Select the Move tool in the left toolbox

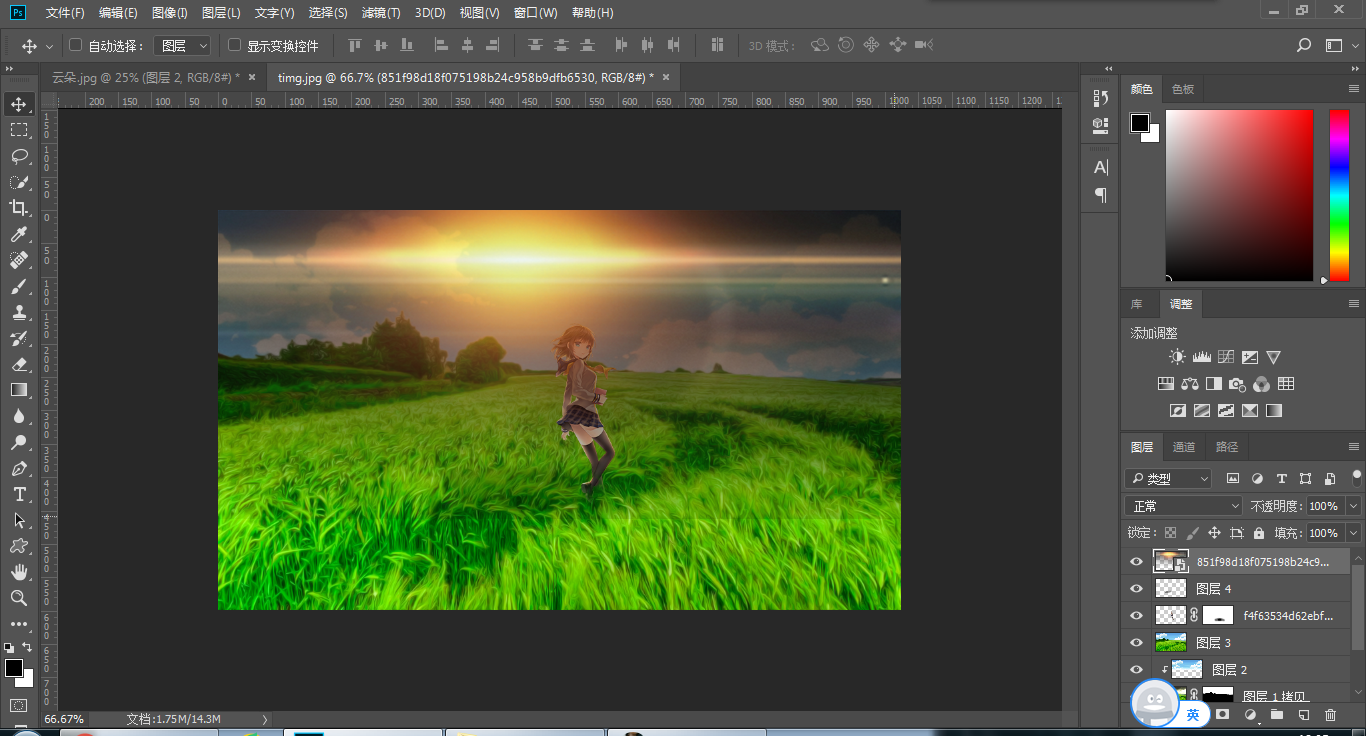tap(19, 104)
